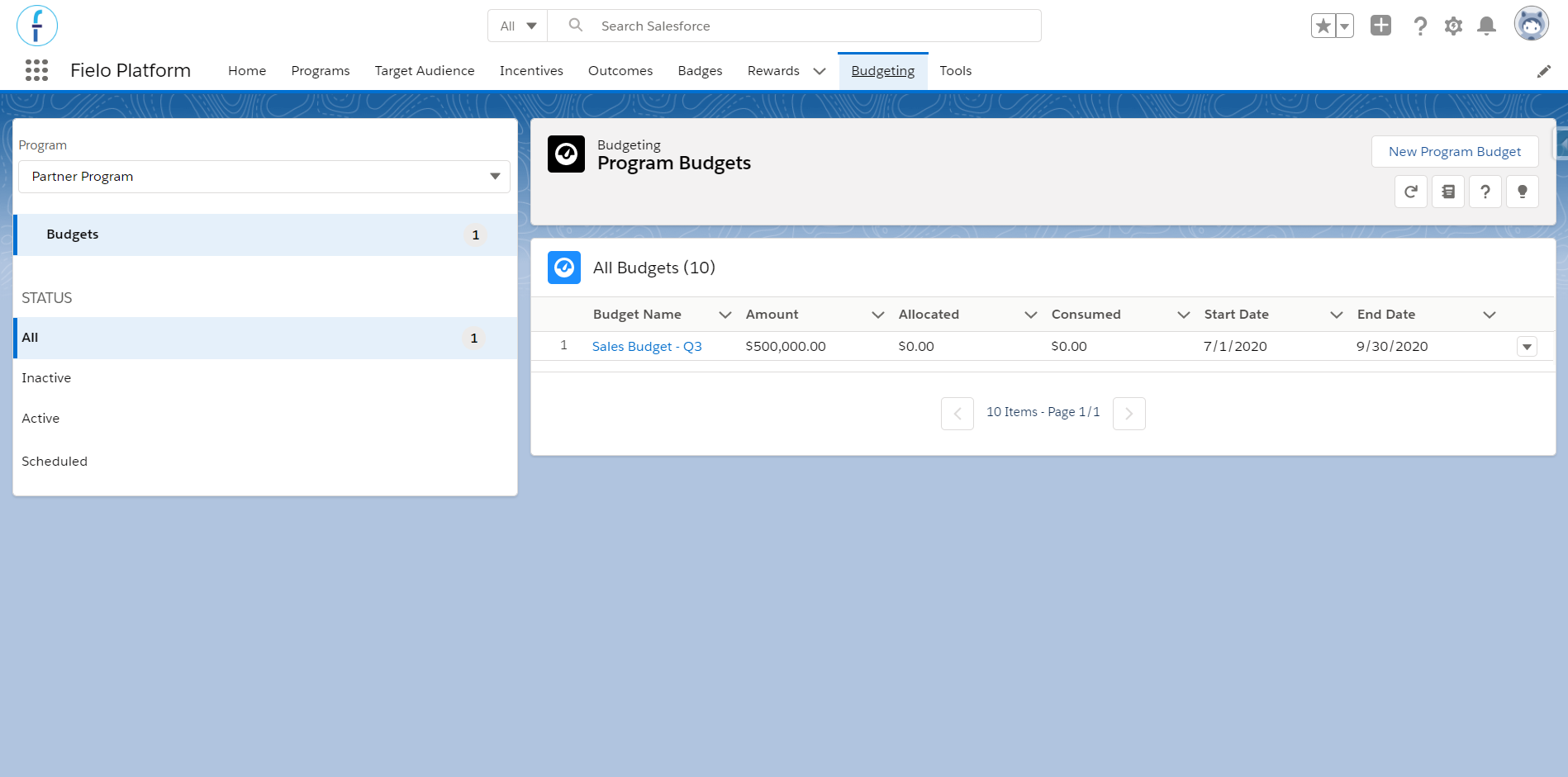
Task: Open the Rewards tab
Action: coord(773,71)
